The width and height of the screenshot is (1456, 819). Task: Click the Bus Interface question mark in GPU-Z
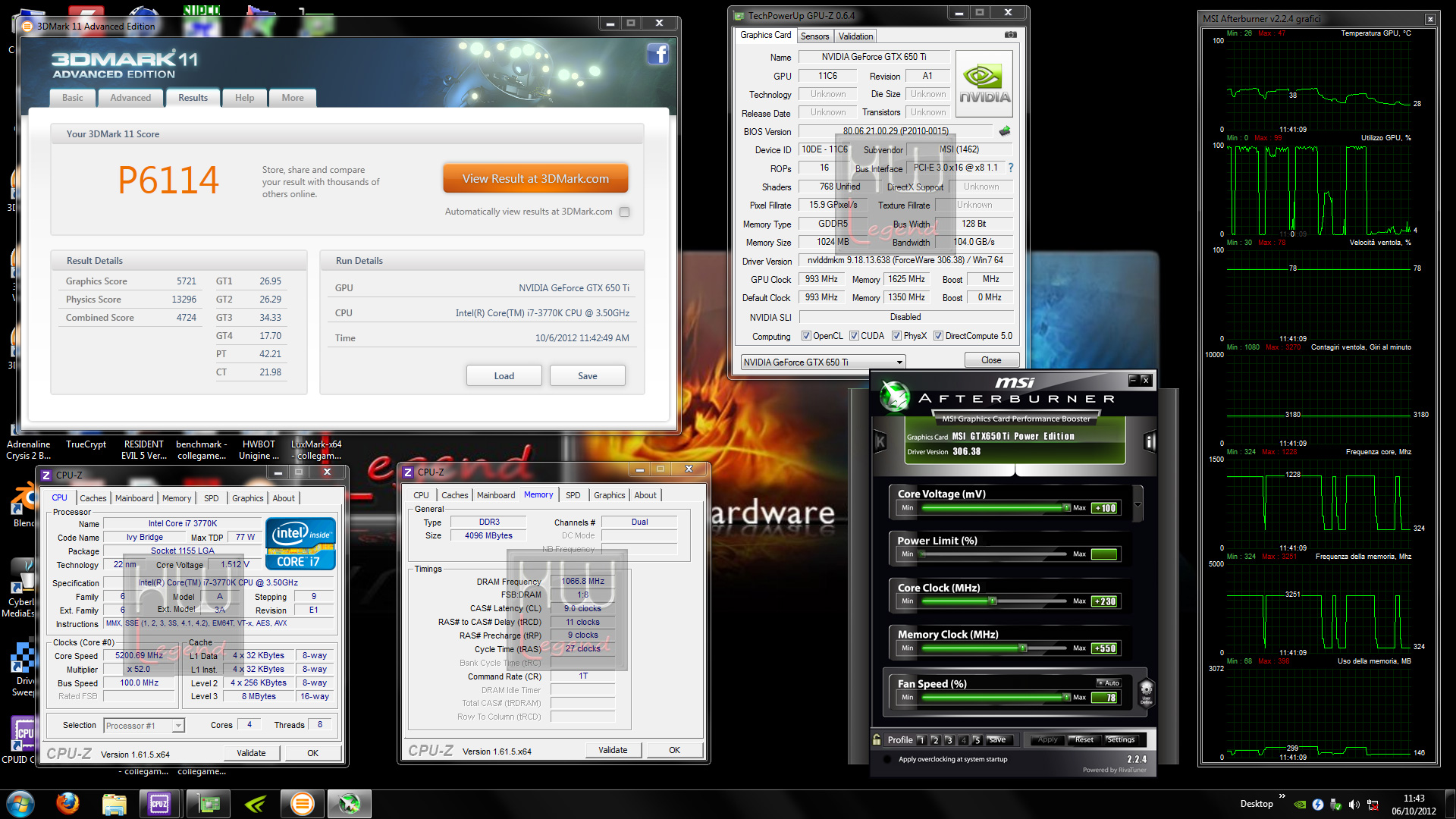(x=1010, y=168)
